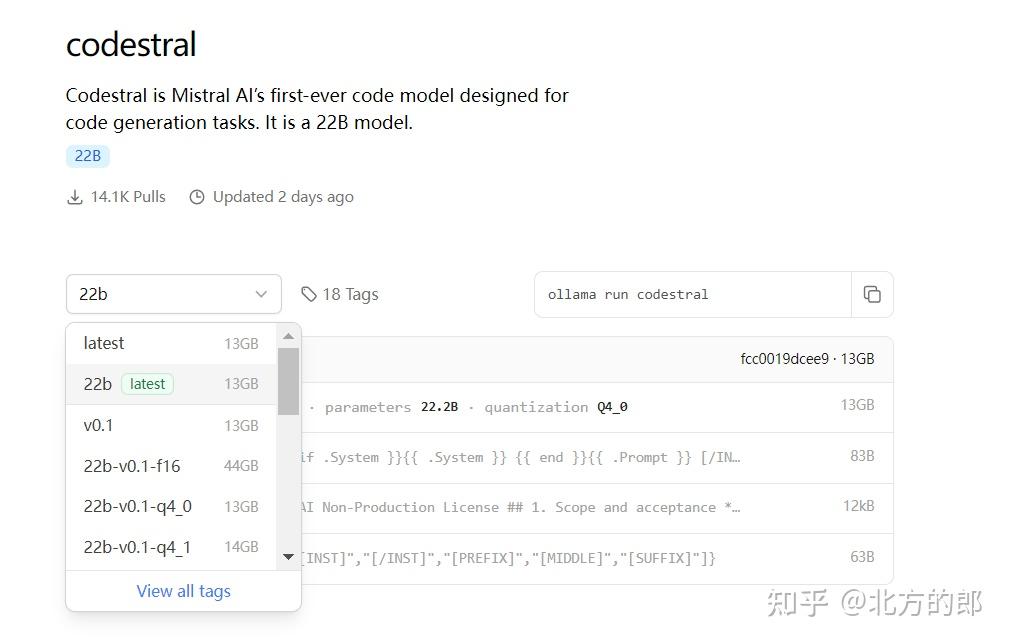
Task: Click the codestral model title
Action: click(x=131, y=44)
